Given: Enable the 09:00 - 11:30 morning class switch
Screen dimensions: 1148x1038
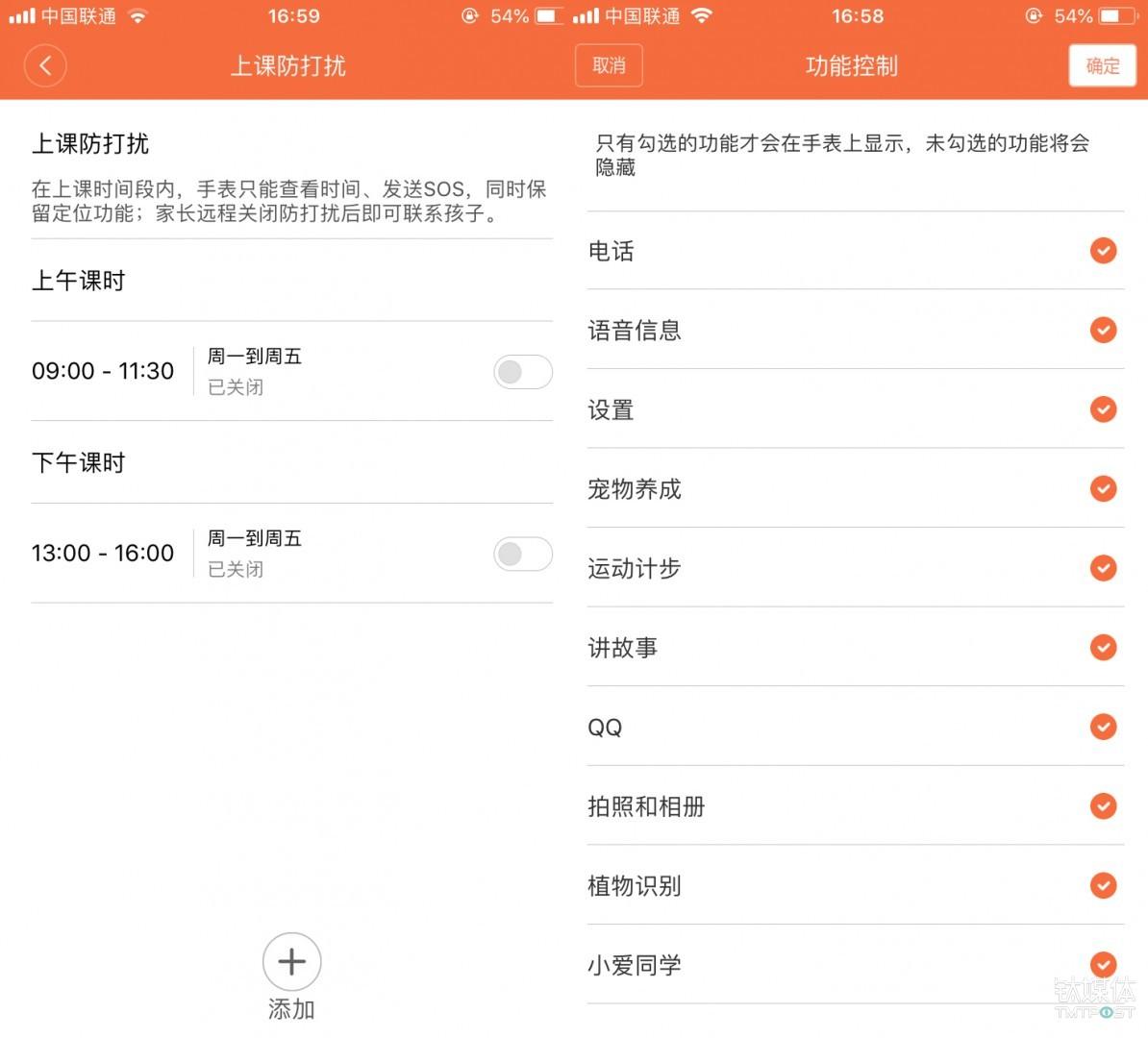Looking at the screenshot, I should (x=522, y=372).
